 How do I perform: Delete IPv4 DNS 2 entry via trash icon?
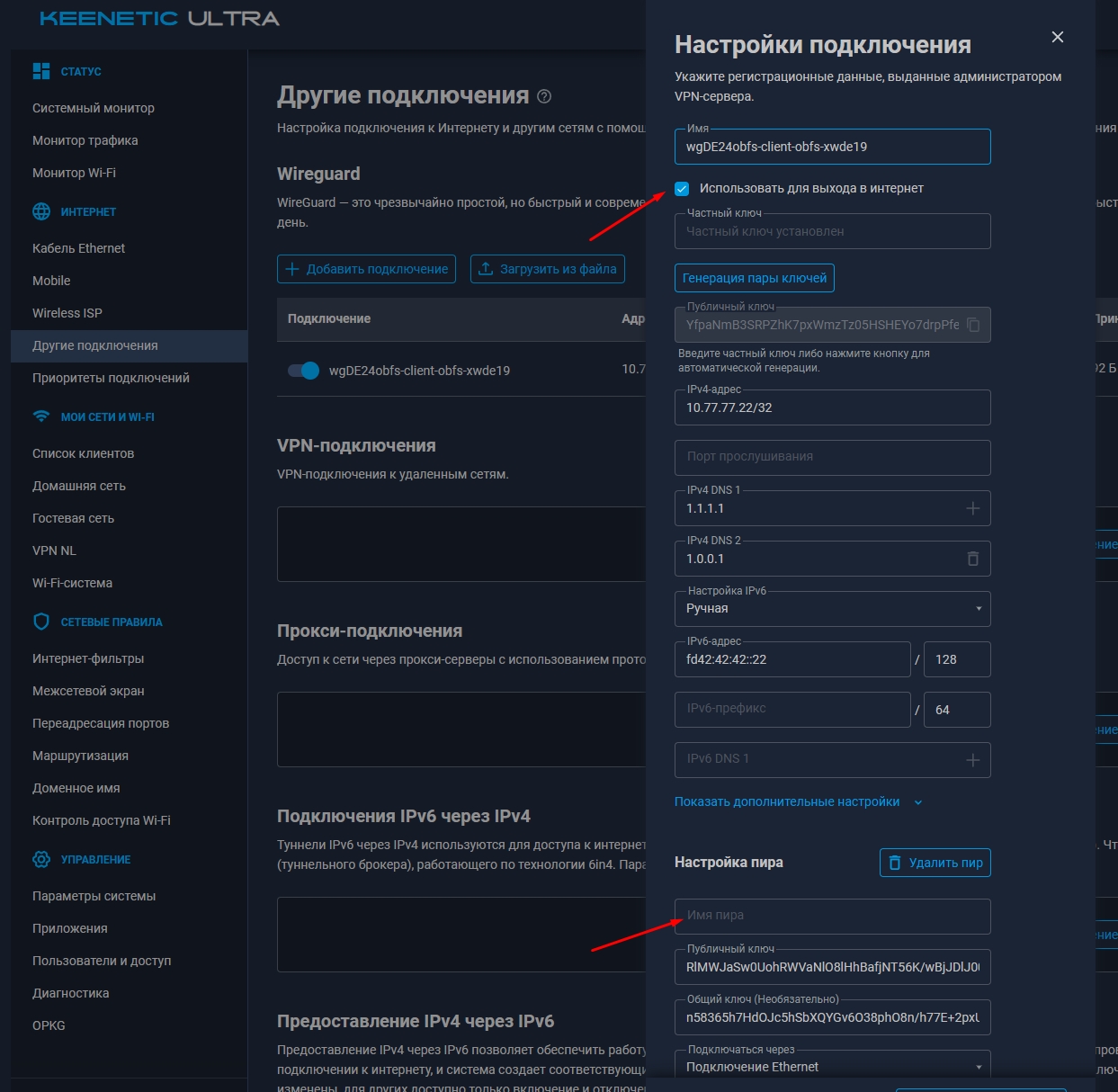972,559
